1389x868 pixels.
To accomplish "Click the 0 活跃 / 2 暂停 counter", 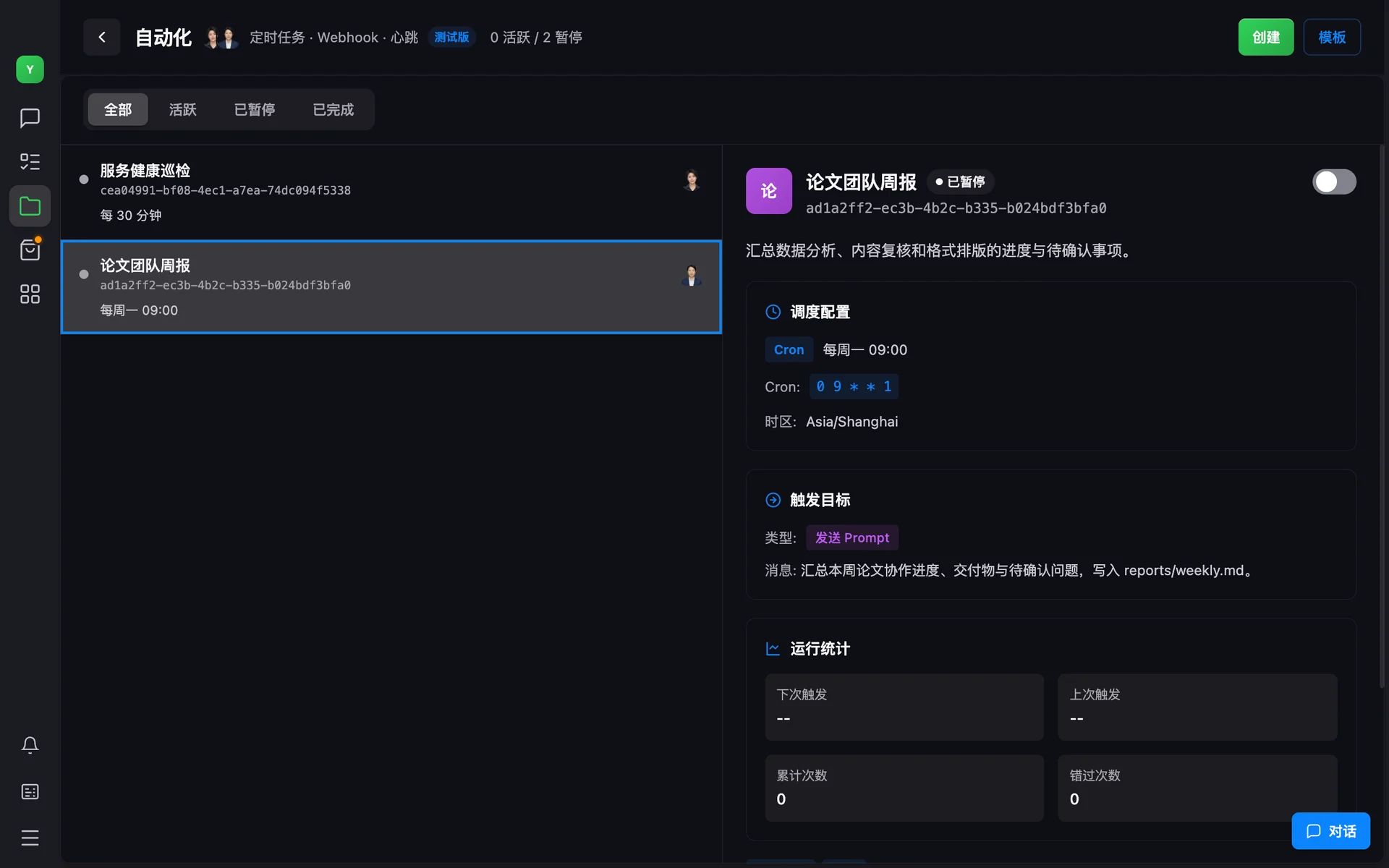I will pos(536,38).
